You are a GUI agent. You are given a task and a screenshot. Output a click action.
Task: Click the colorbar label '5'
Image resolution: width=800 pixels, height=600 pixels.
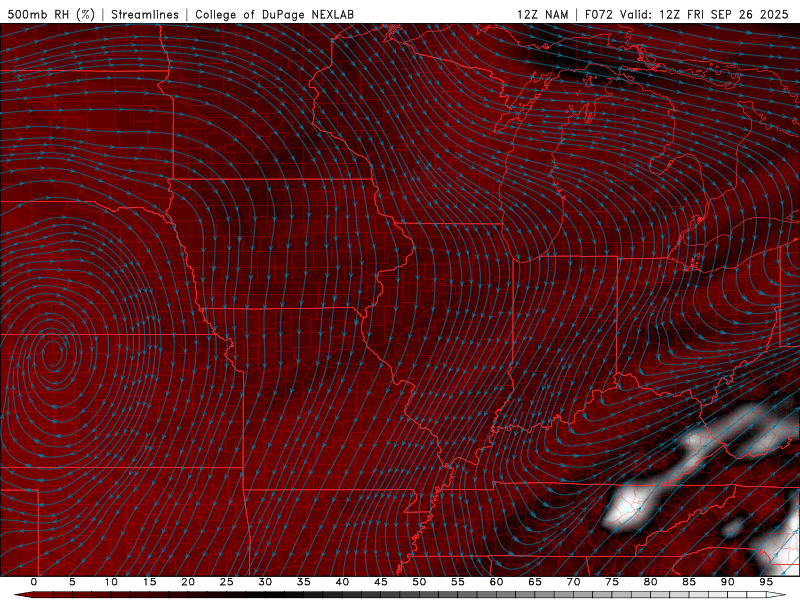click(x=72, y=582)
